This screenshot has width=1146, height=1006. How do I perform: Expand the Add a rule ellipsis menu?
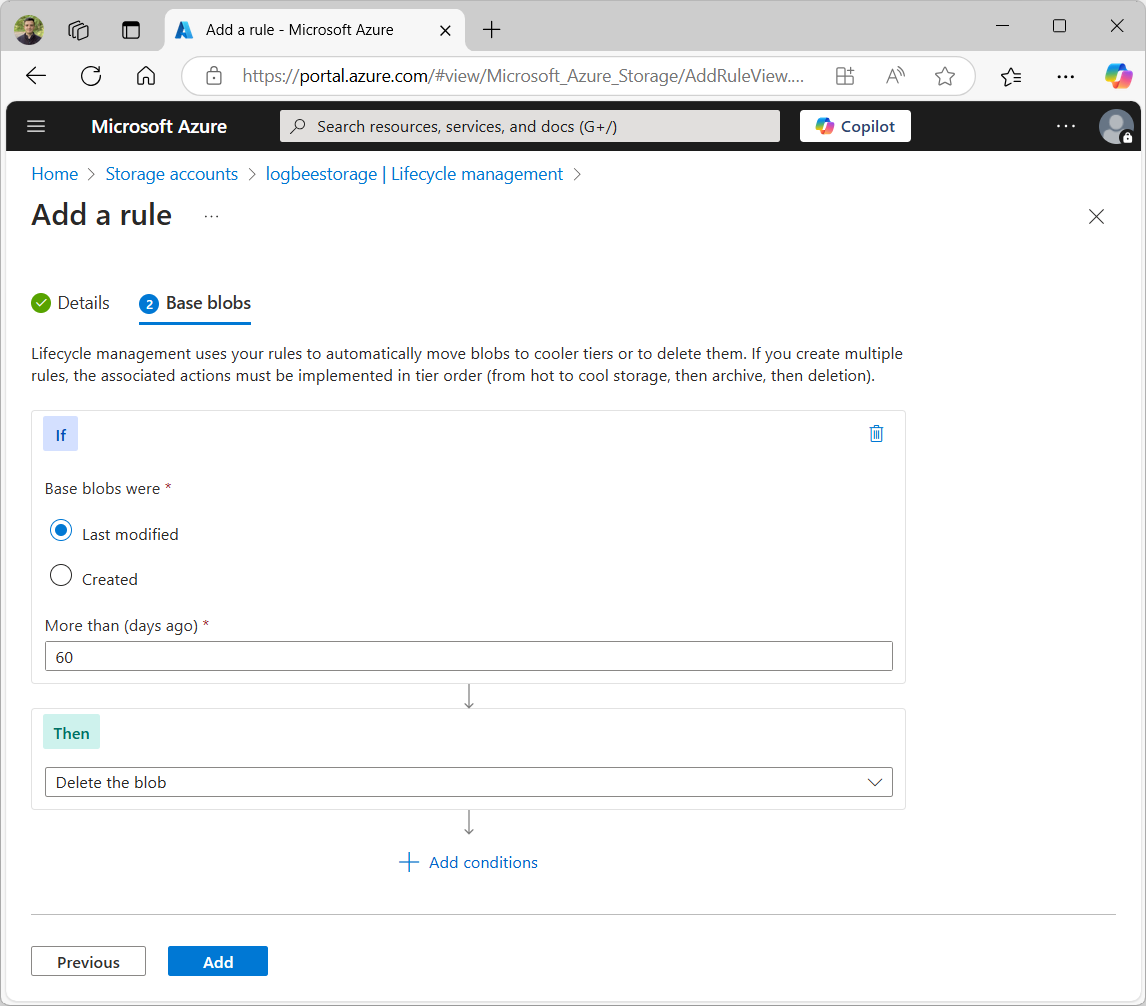[x=210, y=215]
